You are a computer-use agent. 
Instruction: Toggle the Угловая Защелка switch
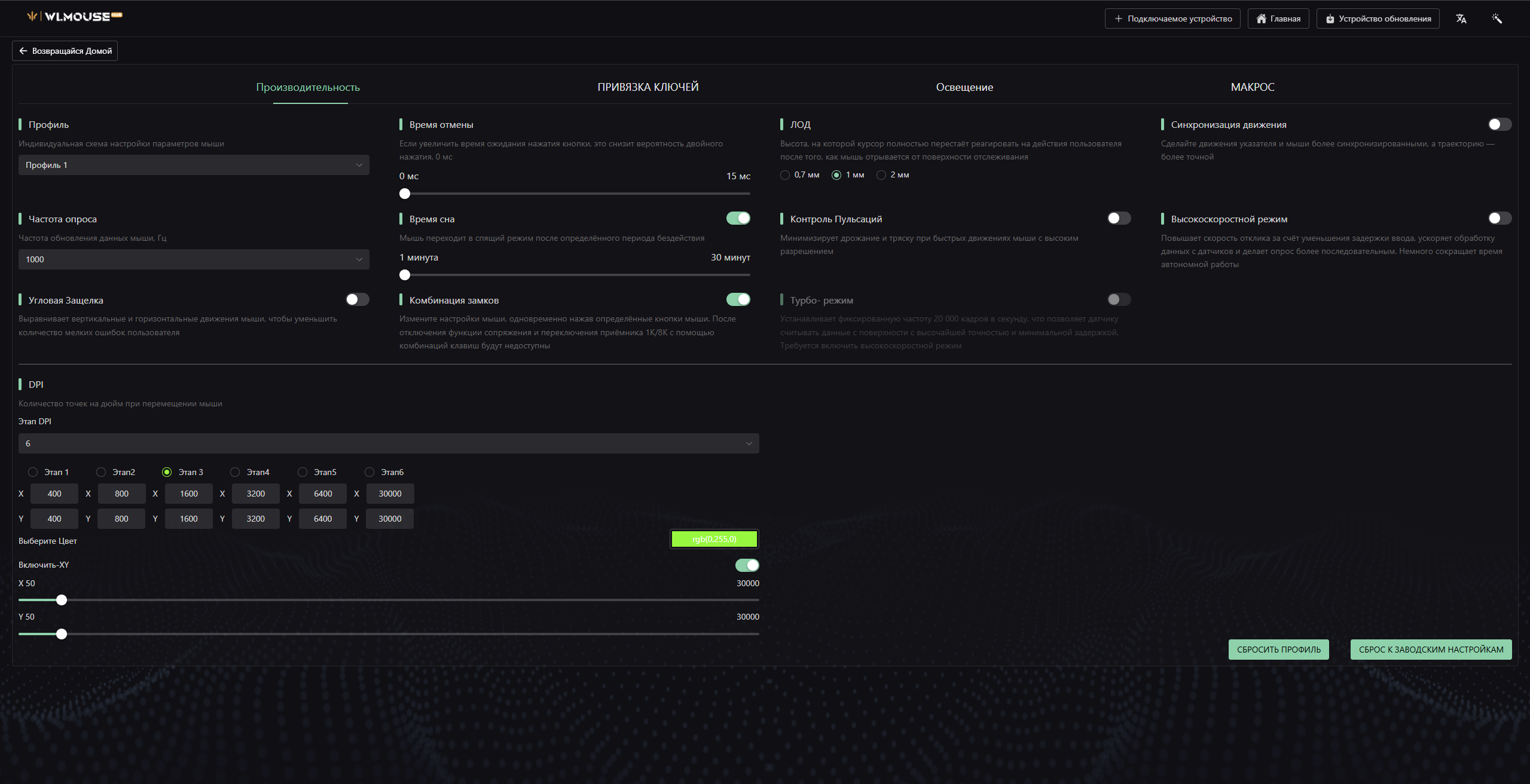(357, 299)
